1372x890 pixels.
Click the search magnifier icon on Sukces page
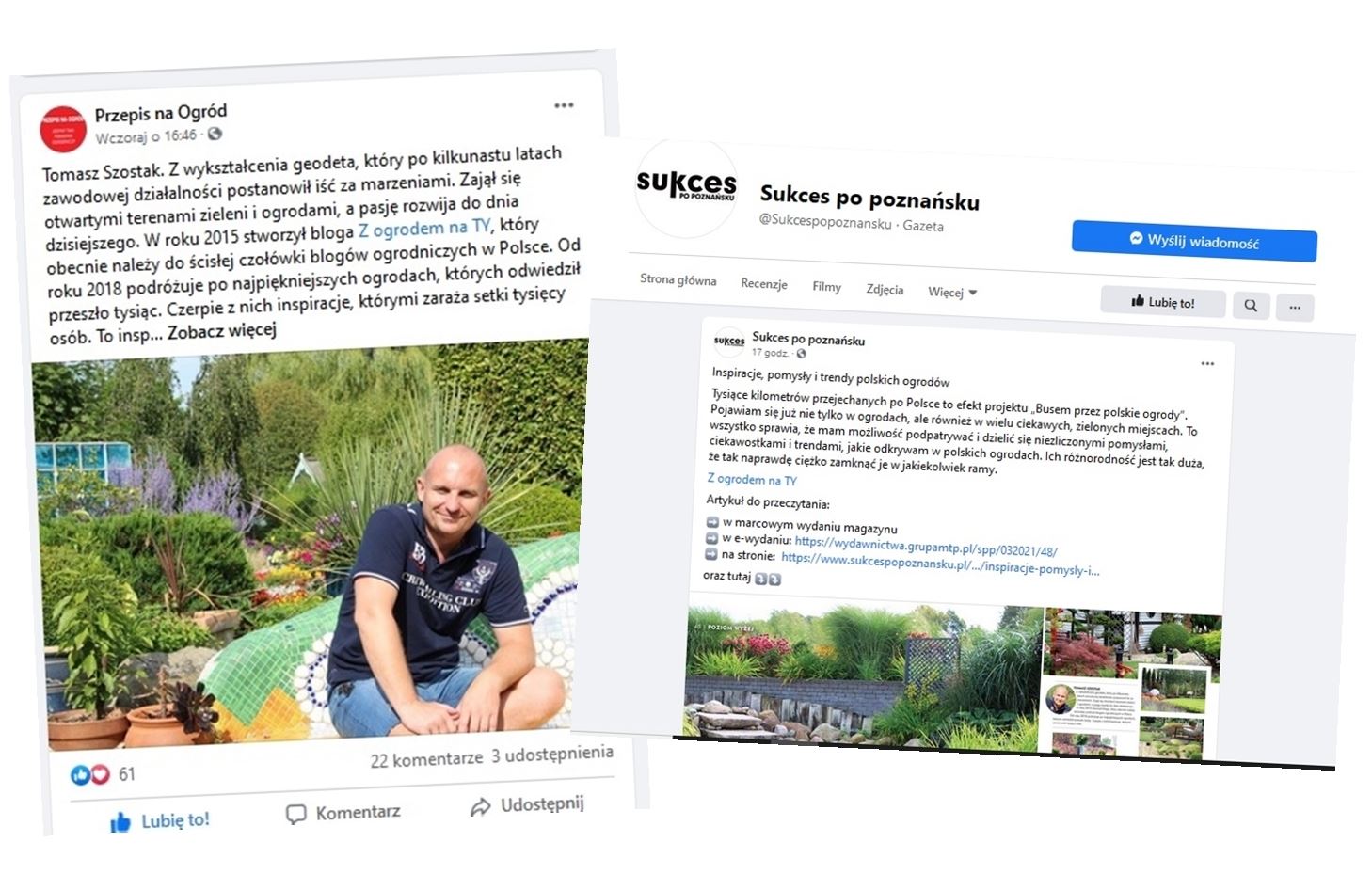pyautogui.click(x=1251, y=306)
